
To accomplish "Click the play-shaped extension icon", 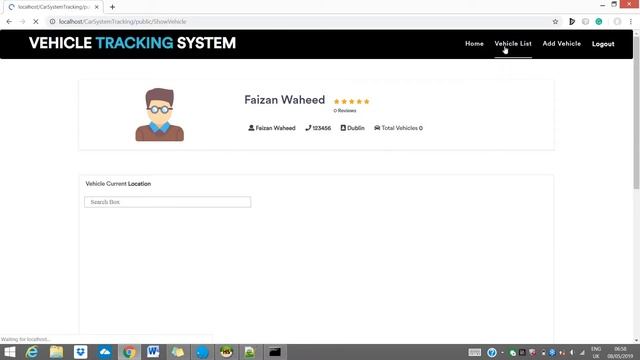I will 572,22.
